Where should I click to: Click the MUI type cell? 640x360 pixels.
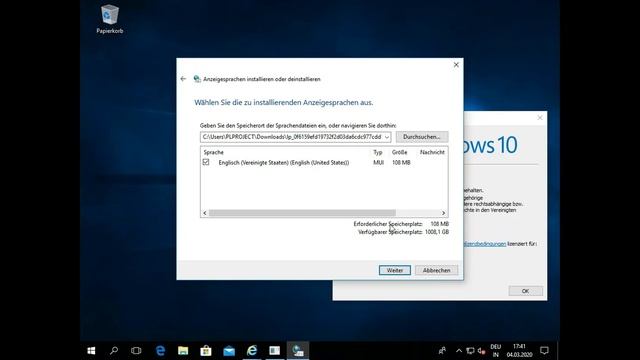point(378,162)
